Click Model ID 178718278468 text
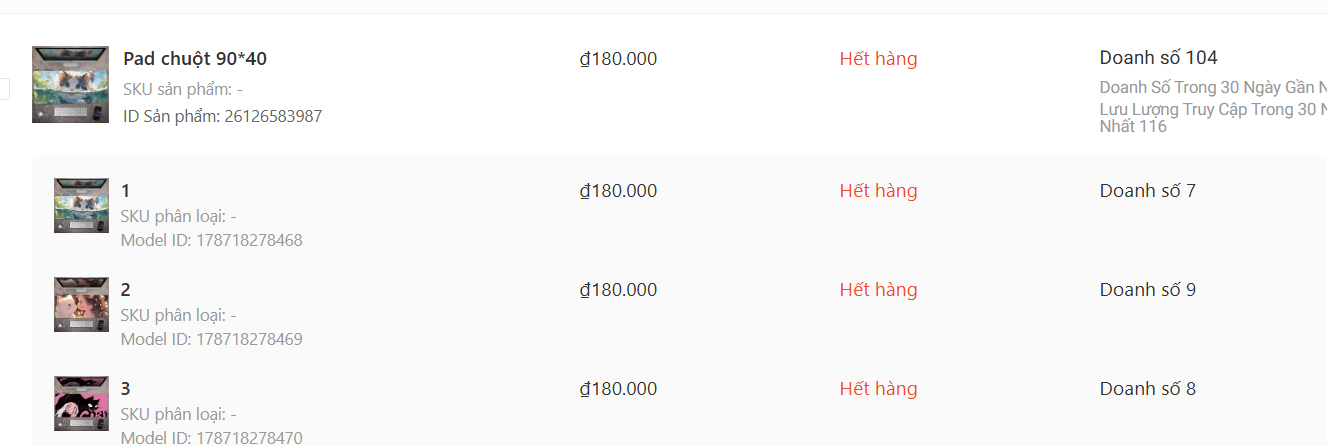Screen dimensions: 1327x446 point(211,240)
